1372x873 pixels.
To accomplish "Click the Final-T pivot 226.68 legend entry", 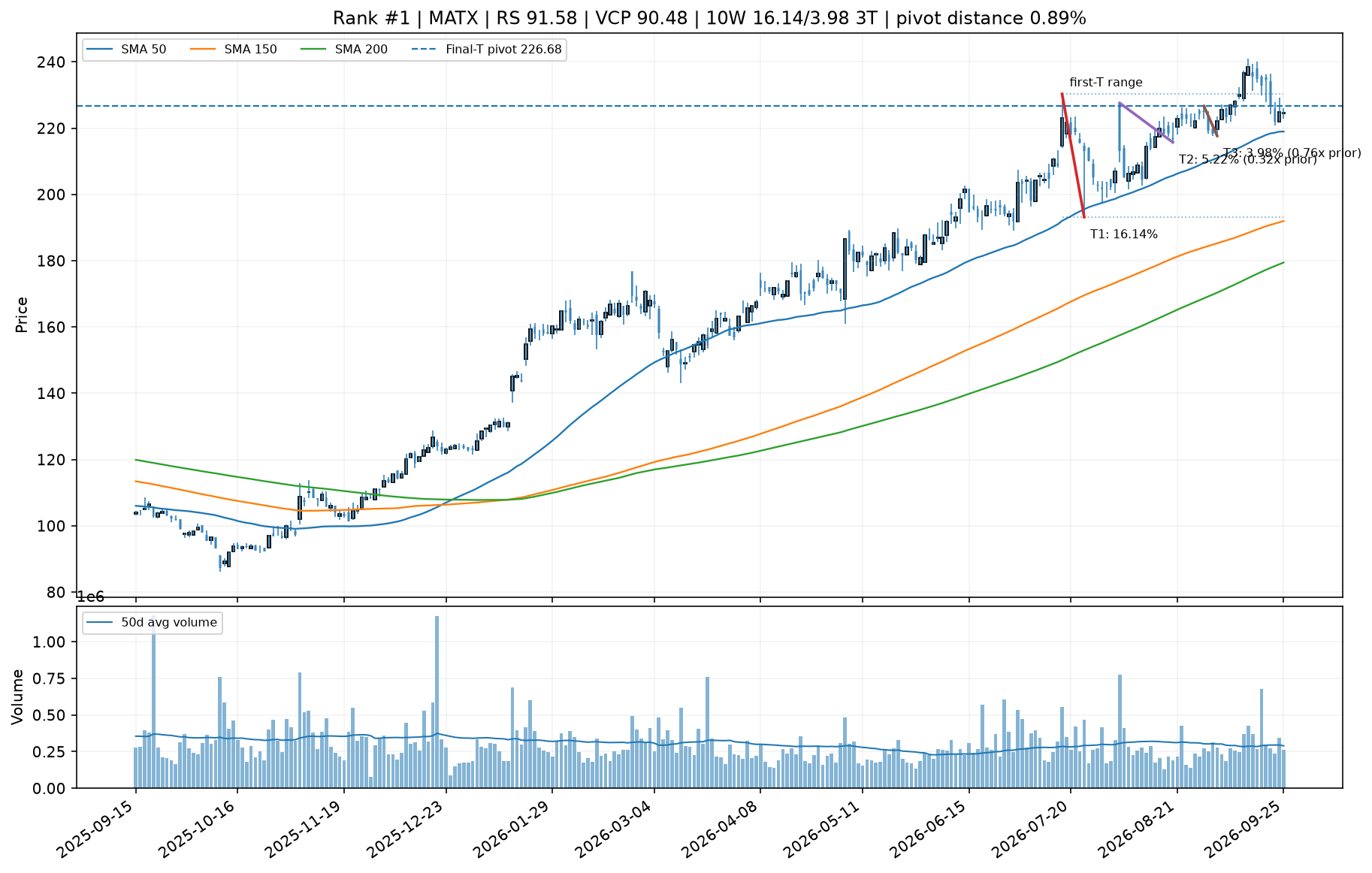I will [487, 50].
